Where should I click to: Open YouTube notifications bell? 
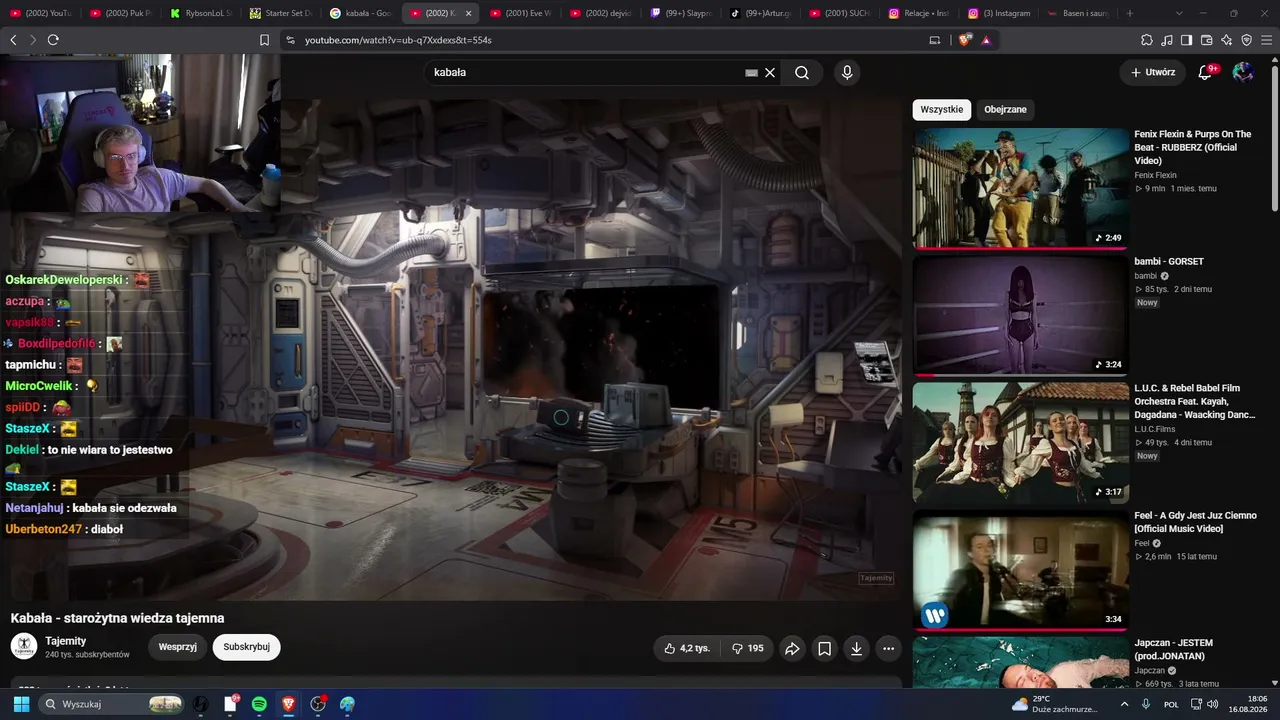pyautogui.click(x=1206, y=72)
